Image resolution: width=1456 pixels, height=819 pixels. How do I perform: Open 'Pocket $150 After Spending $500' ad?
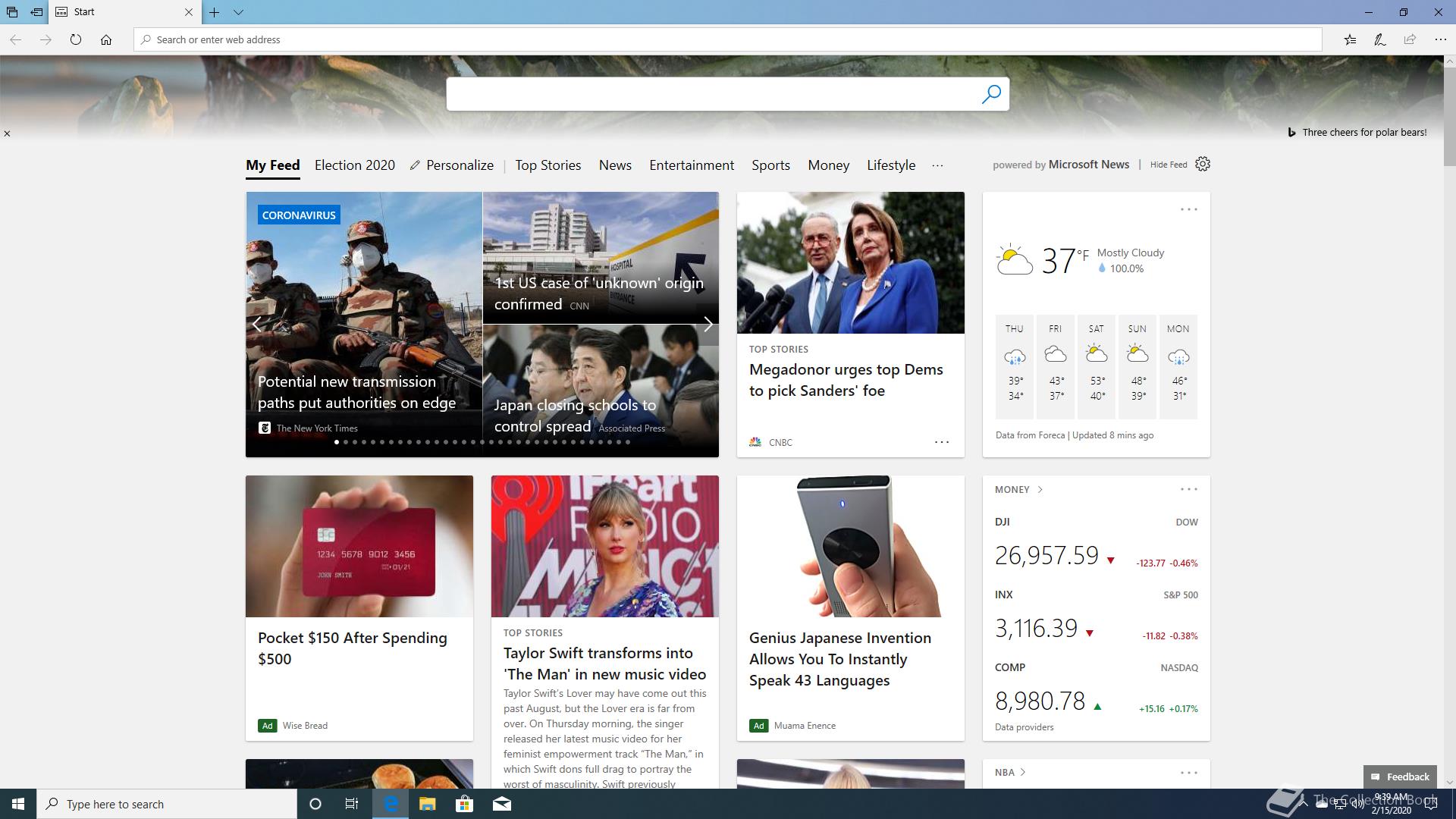[x=353, y=648]
